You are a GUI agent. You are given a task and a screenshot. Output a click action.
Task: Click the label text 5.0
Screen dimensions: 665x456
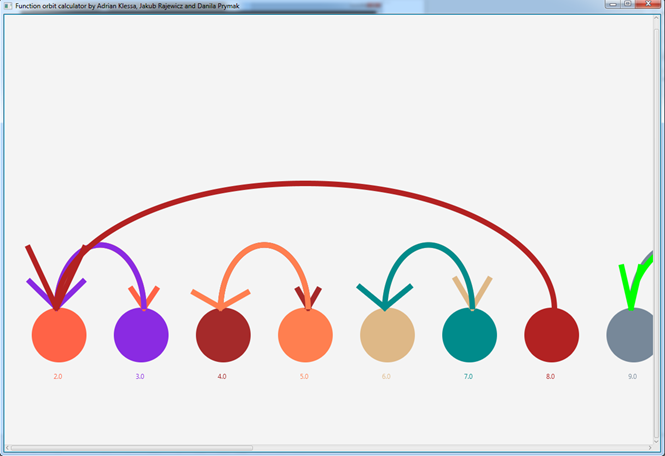304,376
